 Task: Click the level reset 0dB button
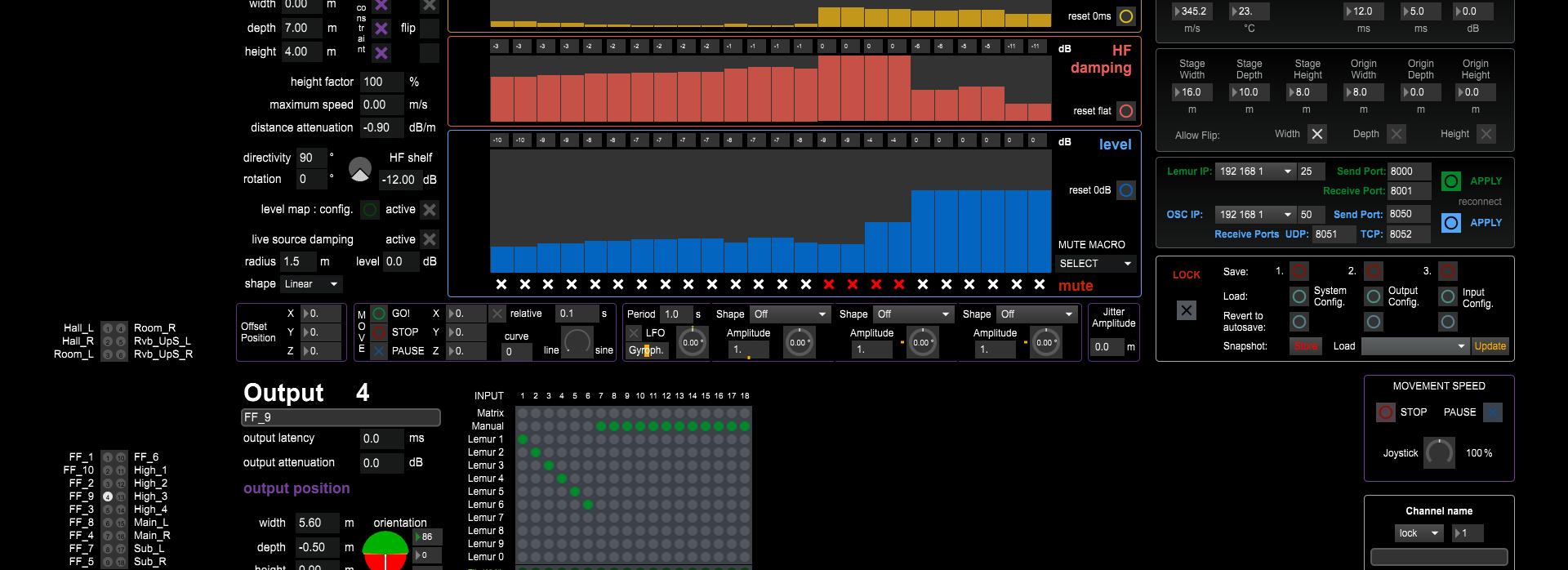tap(1125, 190)
